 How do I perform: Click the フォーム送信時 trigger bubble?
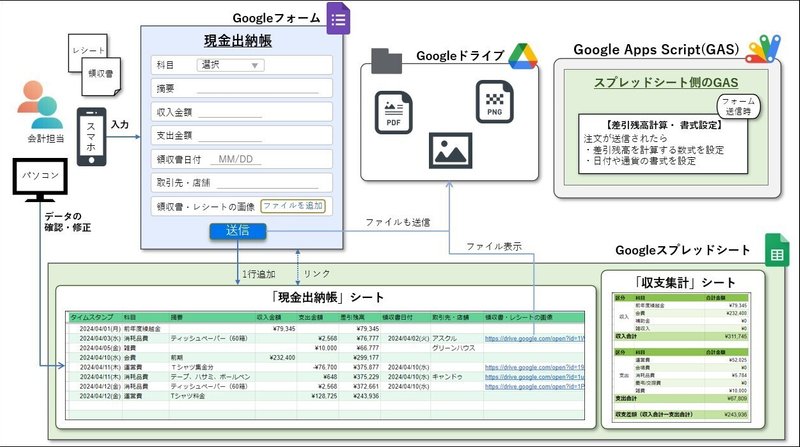(x=738, y=106)
